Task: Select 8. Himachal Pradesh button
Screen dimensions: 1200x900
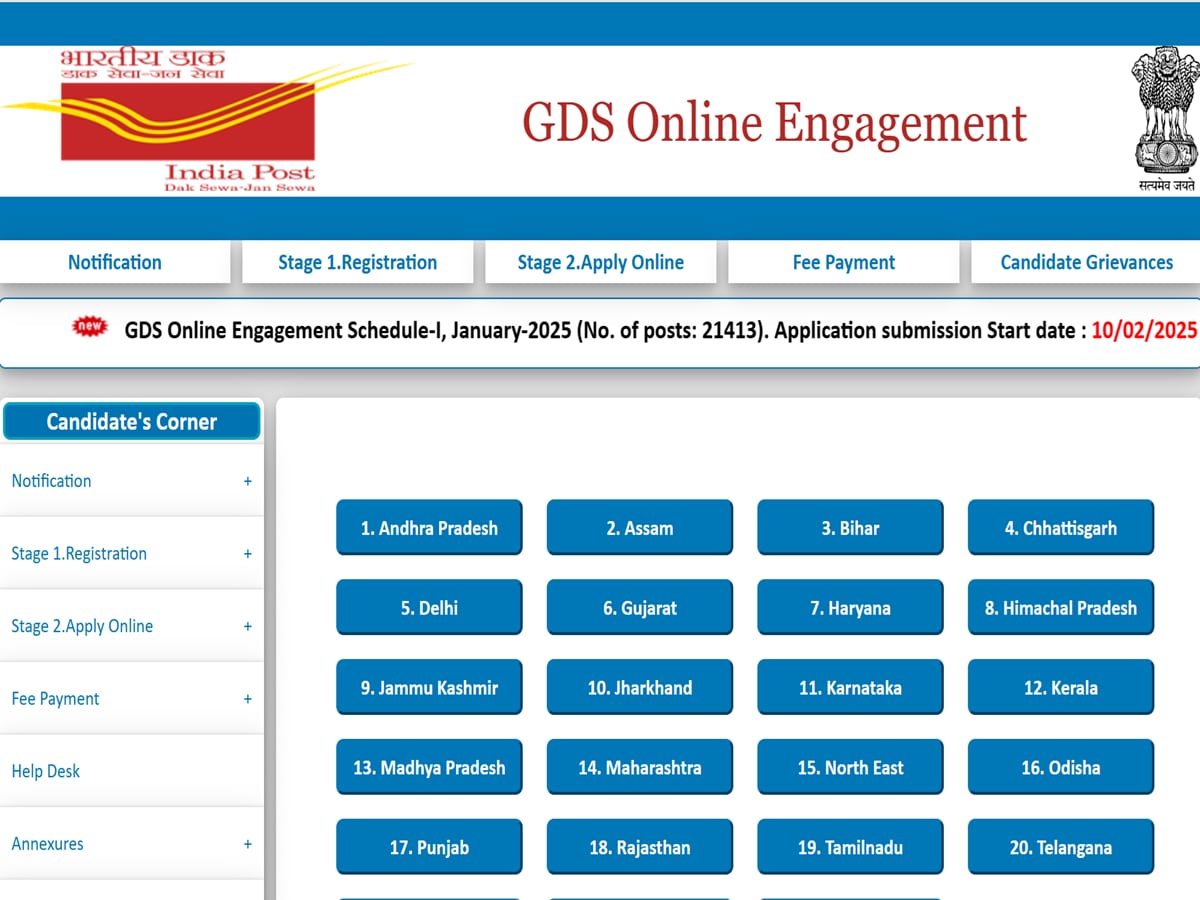Action: click(x=1061, y=607)
